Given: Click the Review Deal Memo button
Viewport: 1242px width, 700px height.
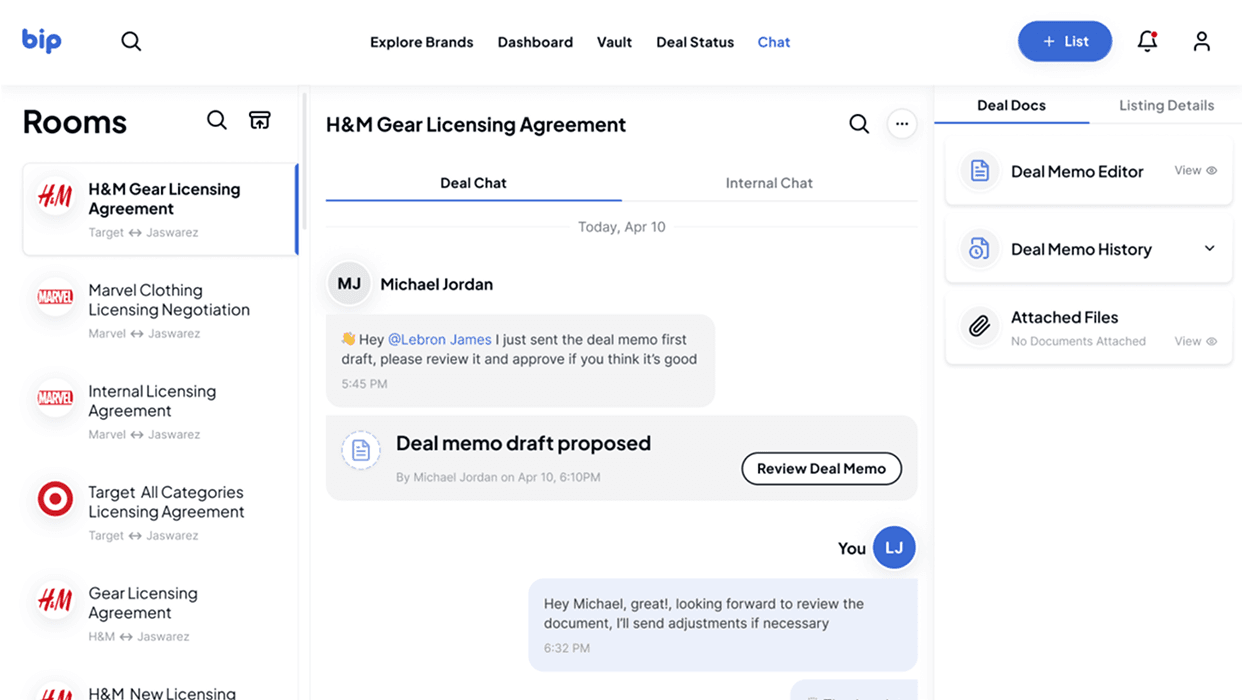Looking at the screenshot, I should pyautogui.click(x=821, y=468).
